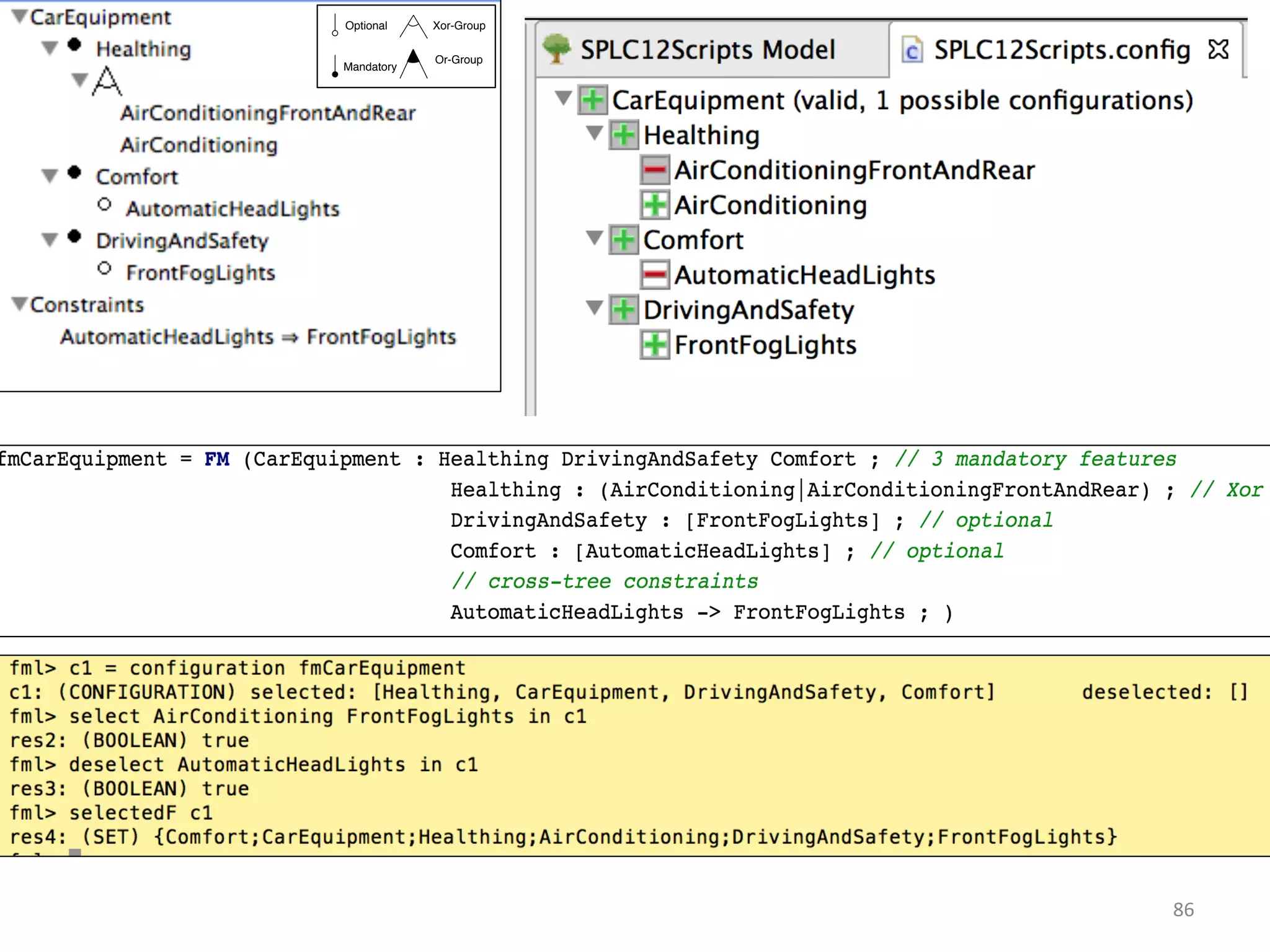
Task: Click the SPLC12Scripts.config file icon
Action: [x=912, y=50]
